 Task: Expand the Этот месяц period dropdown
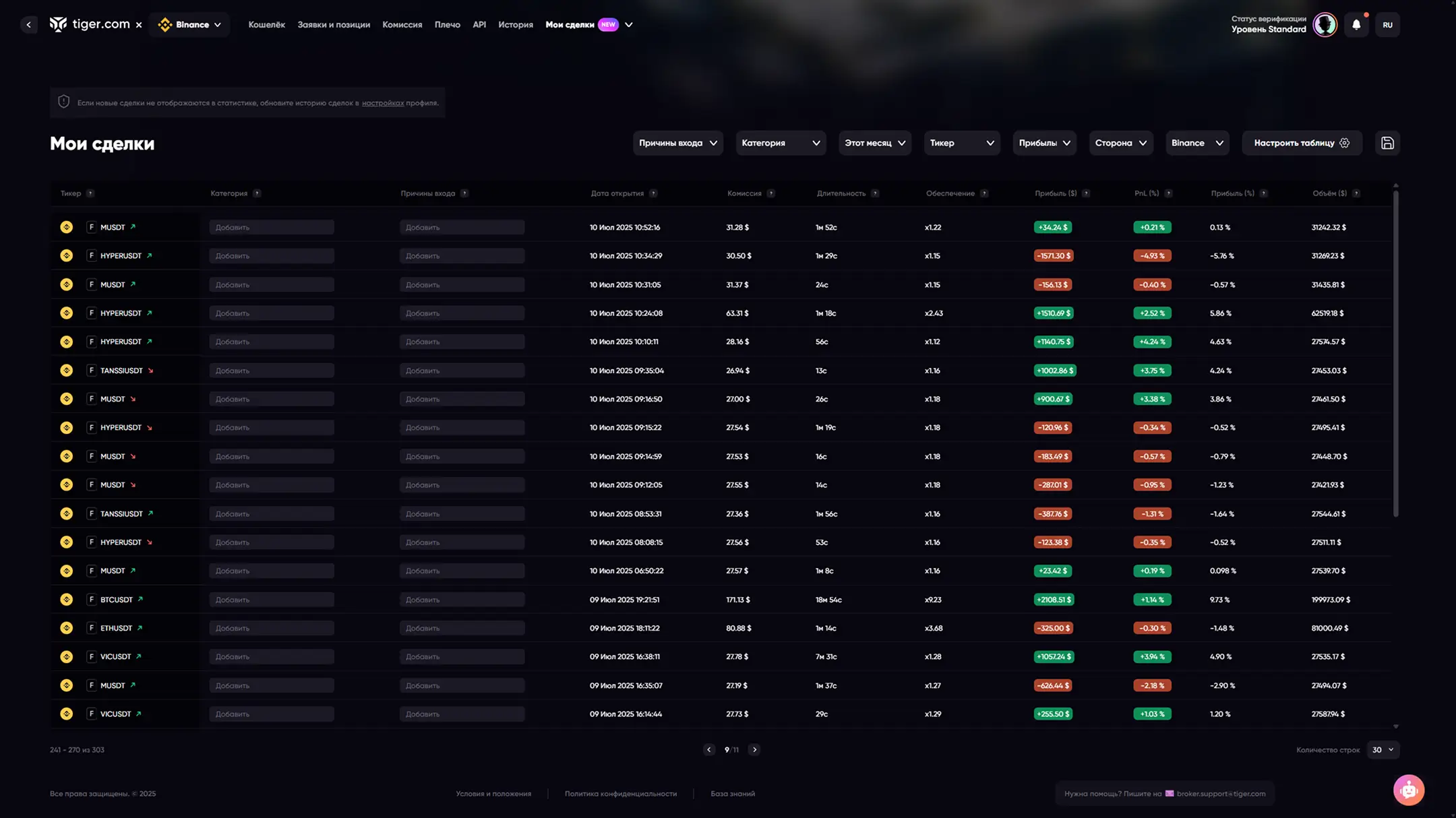click(x=874, y=143)
